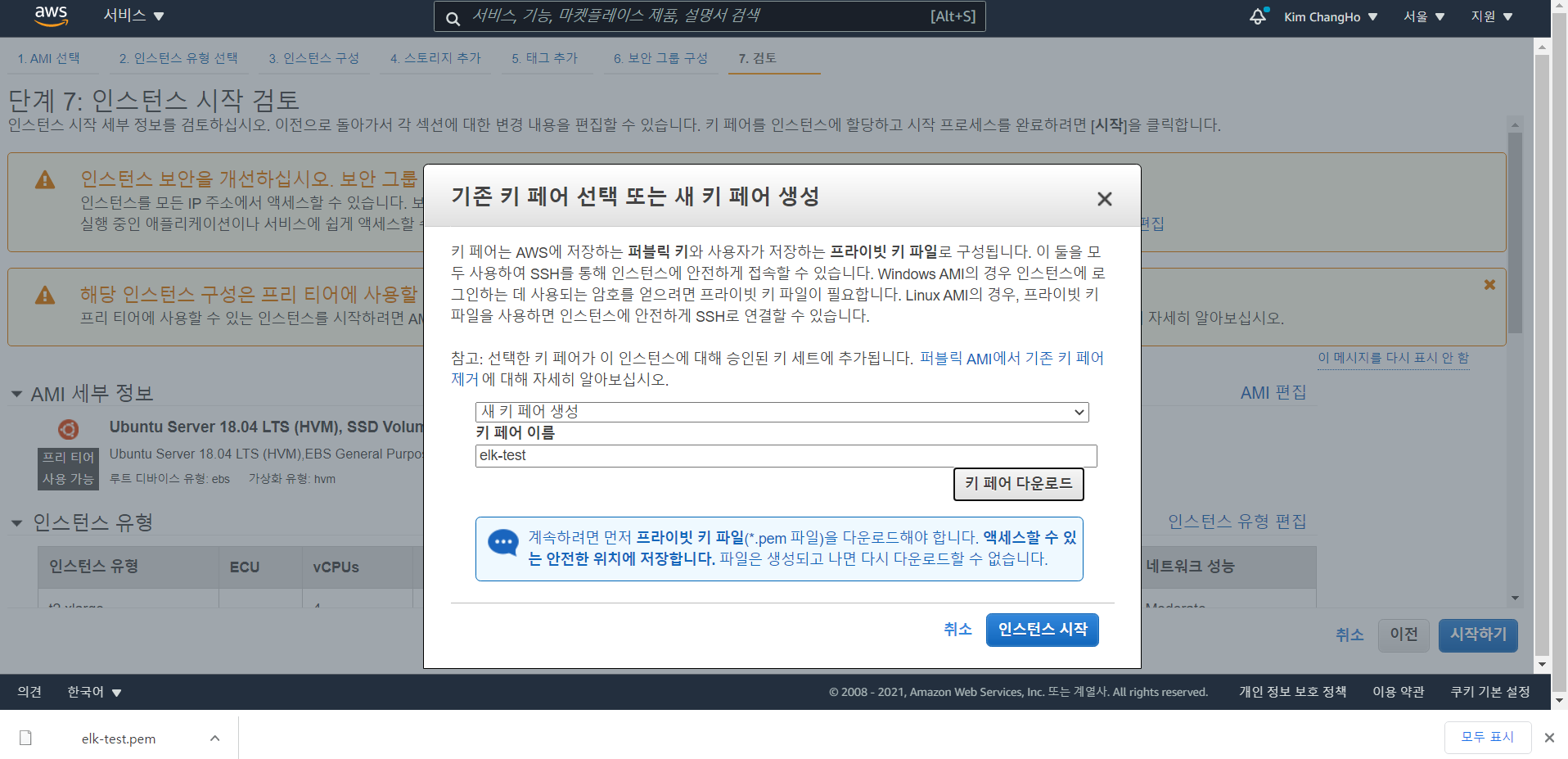Click the 인스턴스 시작 button

point(1043,630)
